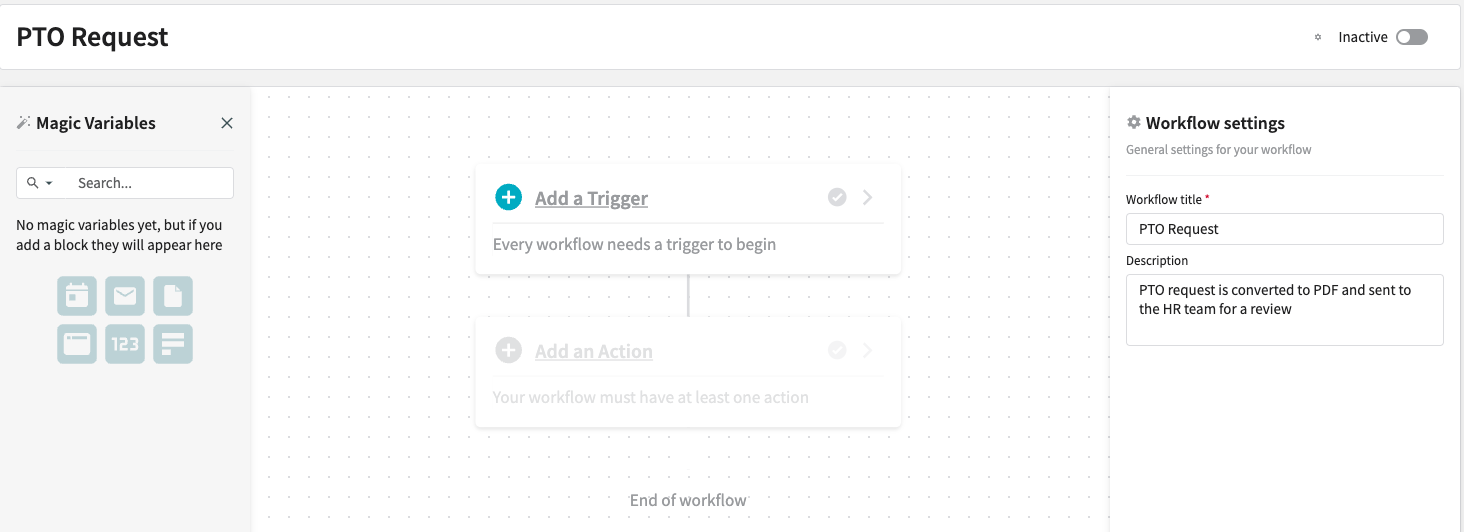Click the gray plus icon on Add an Action
The width and height of the screenshot is (1464, 532).
tap(508, 350)
